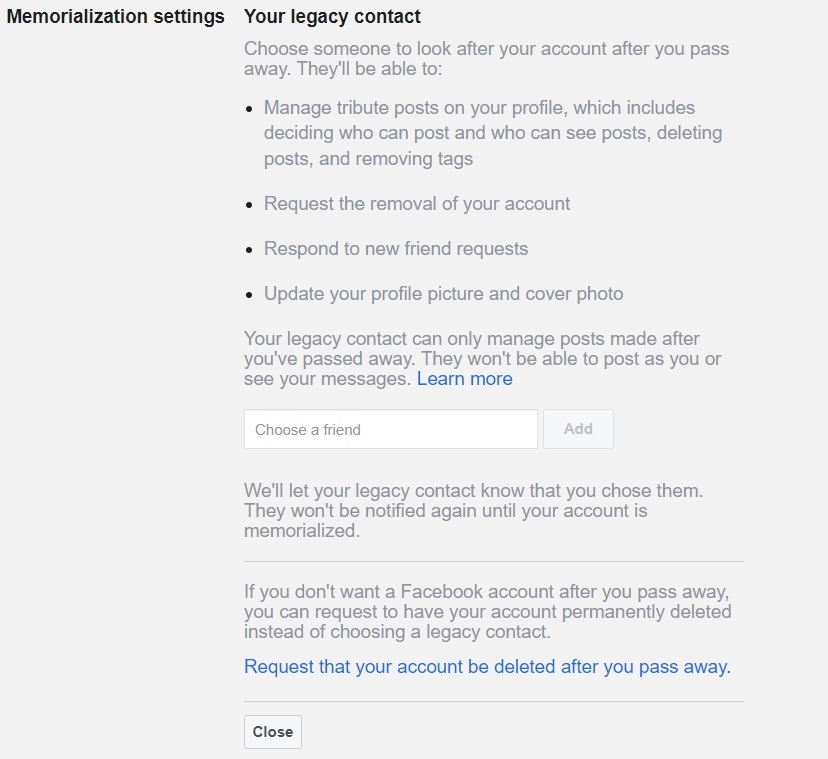The width and height of the screenshot is (828, 759).
Task: Close the memorialization settings panel
Action: tap(272, 732)
